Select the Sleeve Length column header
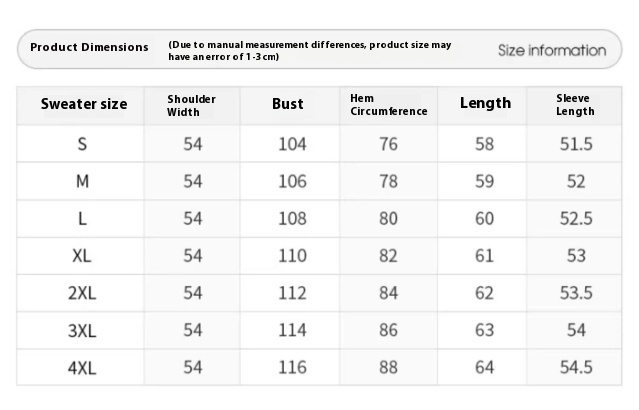The image size is (639, 410). pos(575,105)
